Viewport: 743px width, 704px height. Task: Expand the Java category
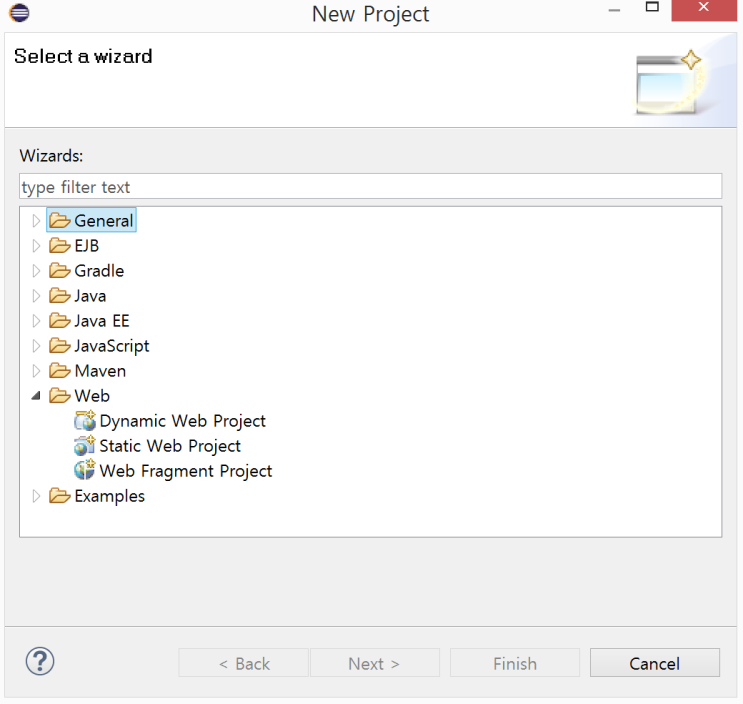[36, 296]
